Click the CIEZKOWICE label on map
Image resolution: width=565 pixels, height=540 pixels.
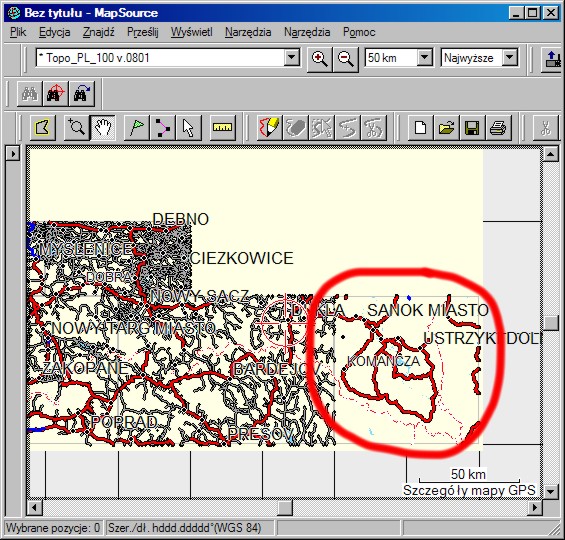click(x=242, y=258)
